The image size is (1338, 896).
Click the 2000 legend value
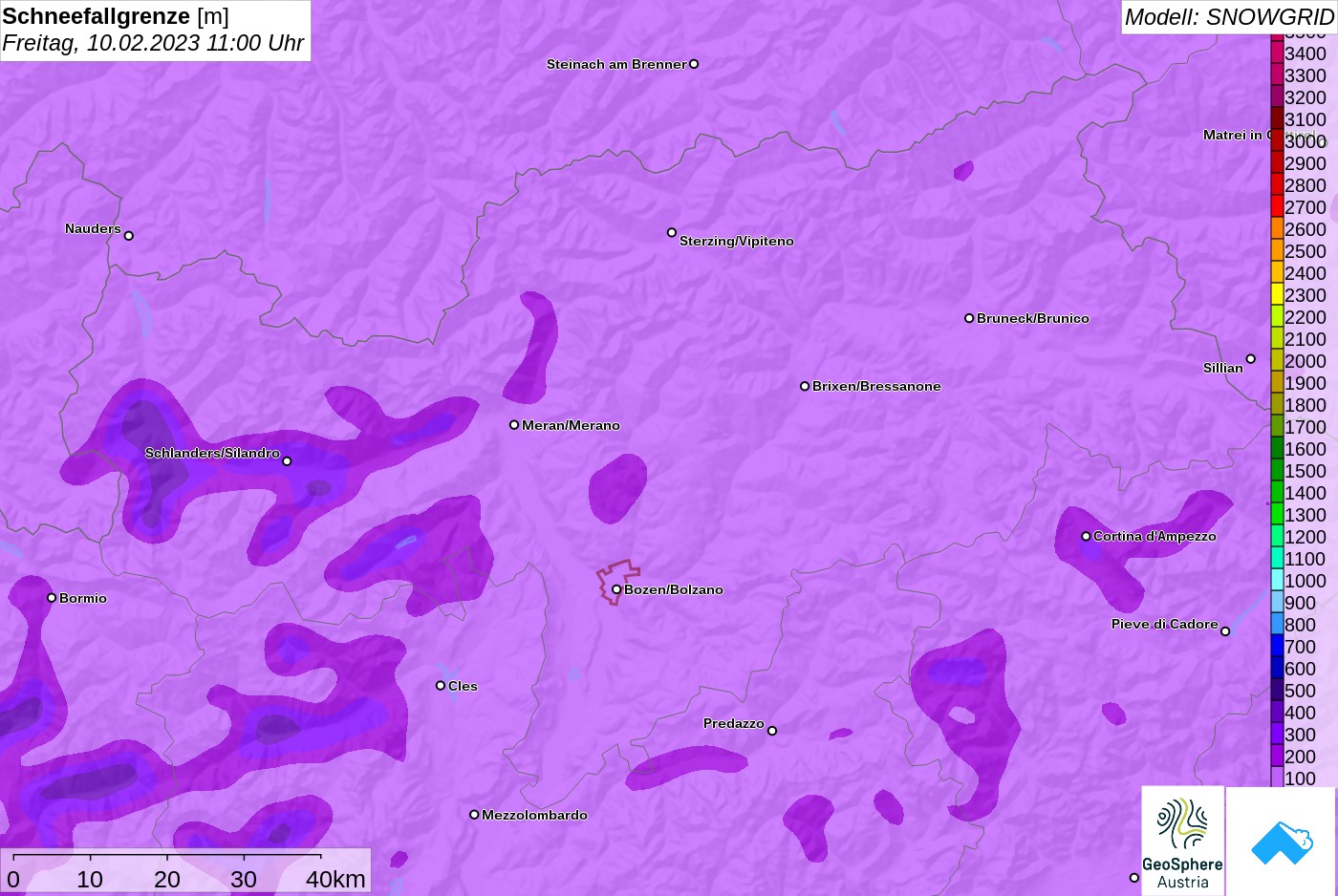coord(1306,361)
